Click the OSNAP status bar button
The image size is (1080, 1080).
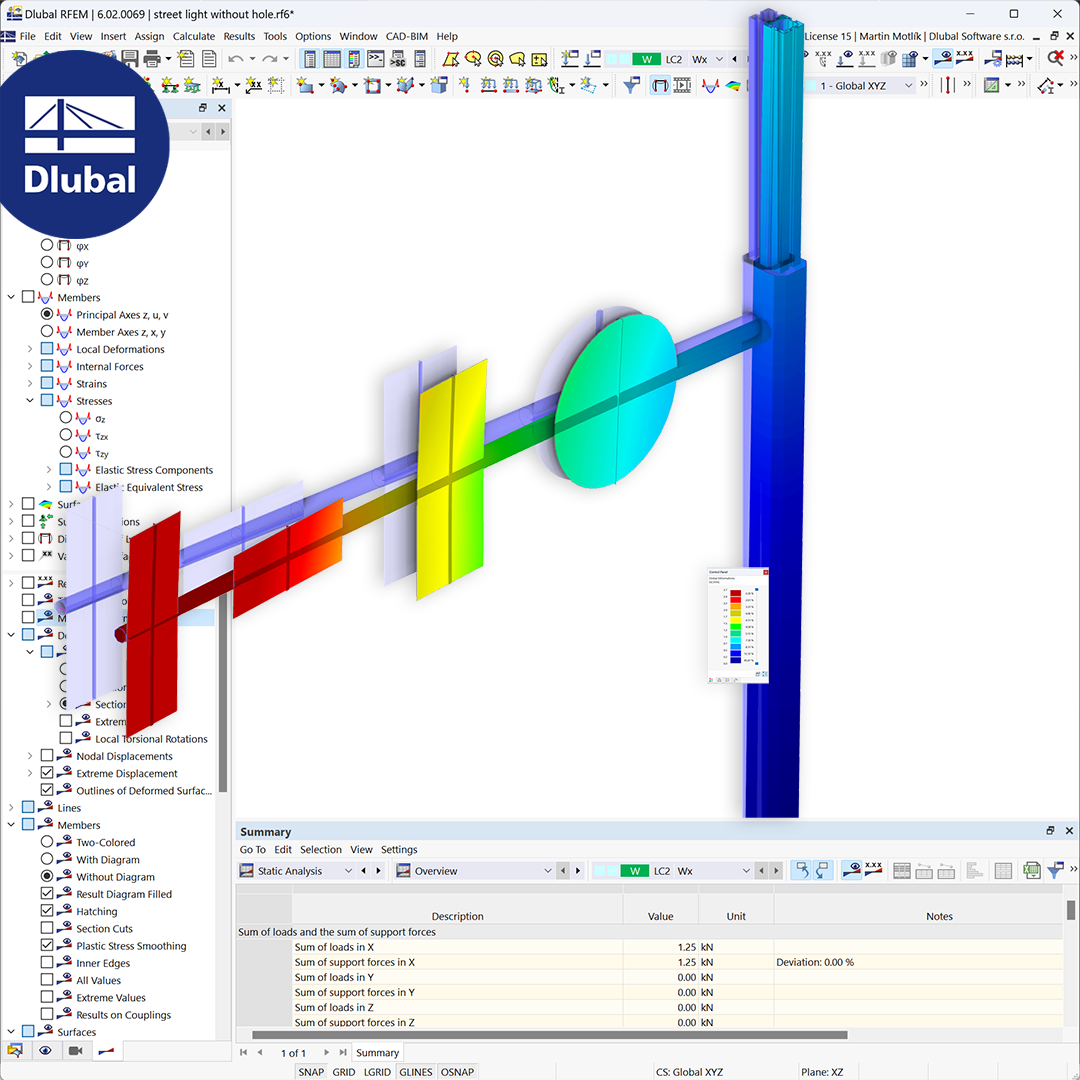pyautogui.click(x=457, y=1071)
